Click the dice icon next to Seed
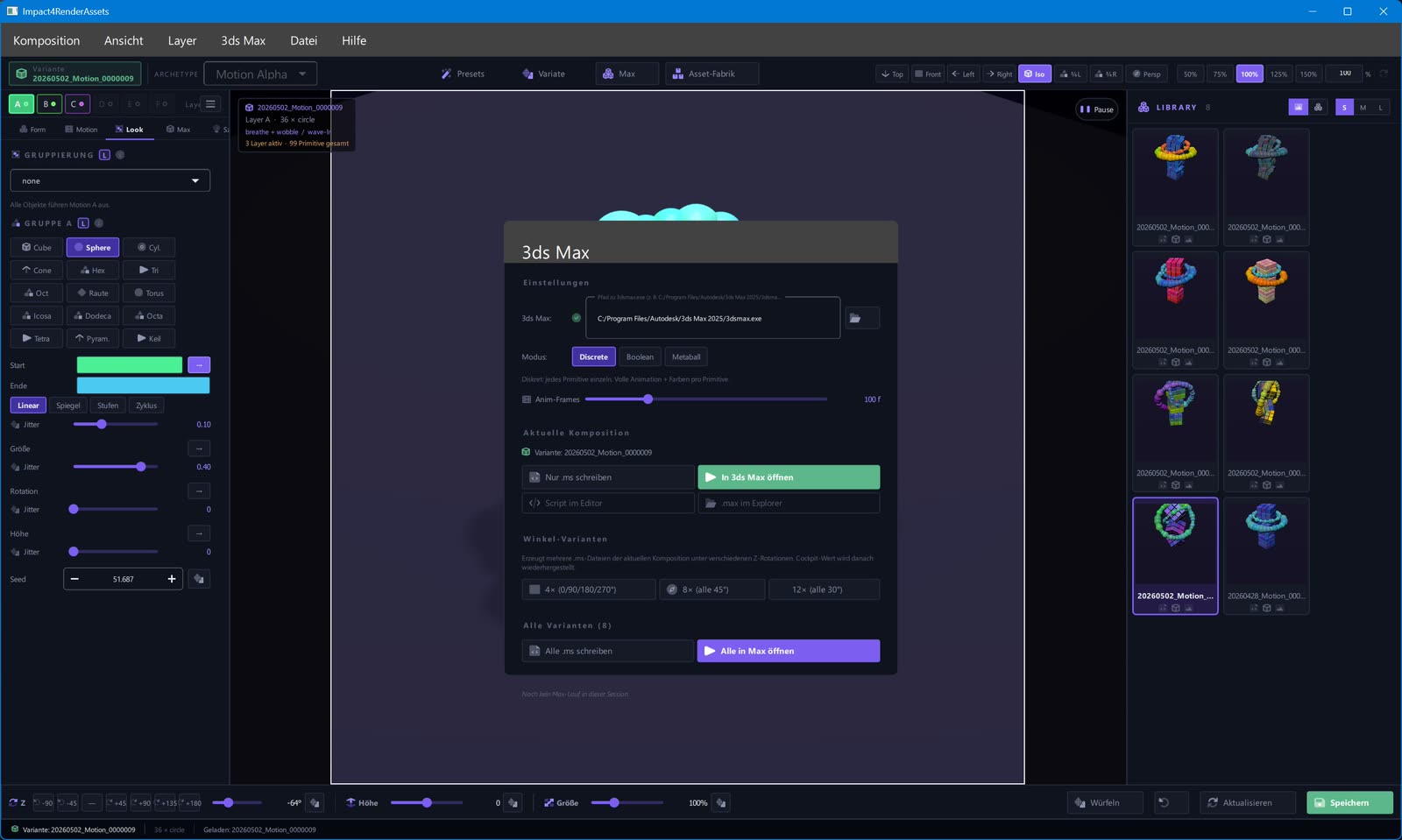1402x840 pixels. click(x=199, y=579)
